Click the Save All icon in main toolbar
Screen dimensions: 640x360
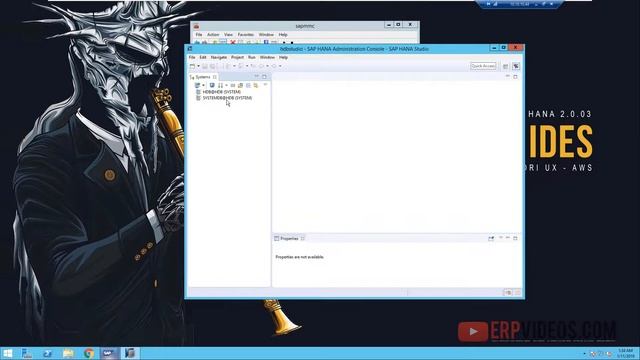point(213,66)
